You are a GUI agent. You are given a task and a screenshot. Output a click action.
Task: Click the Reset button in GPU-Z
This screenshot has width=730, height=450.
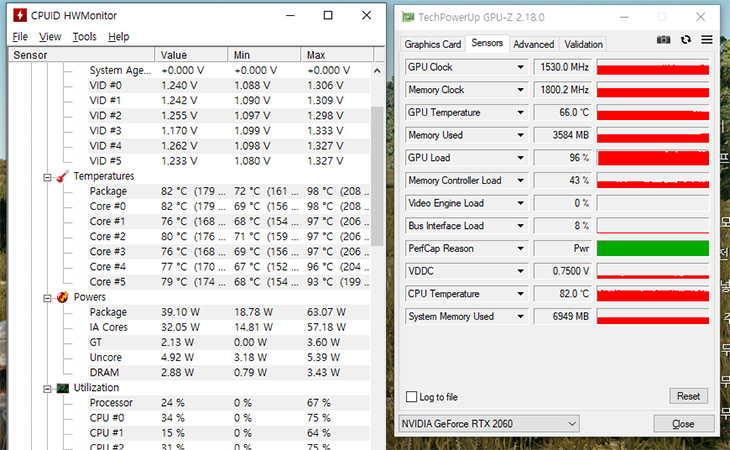(689, 396)
